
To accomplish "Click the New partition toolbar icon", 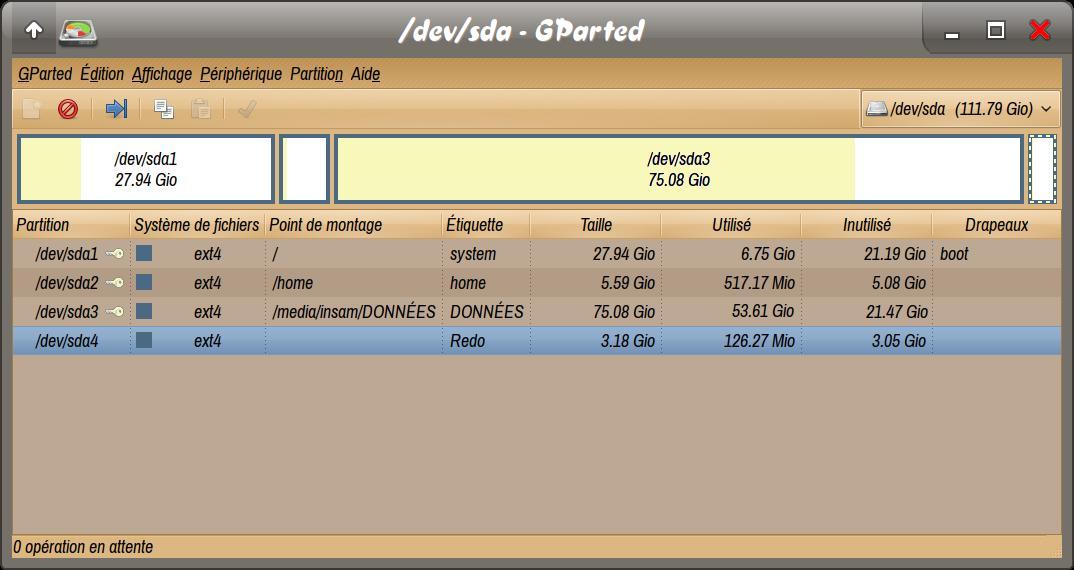I will pos(31,108).
